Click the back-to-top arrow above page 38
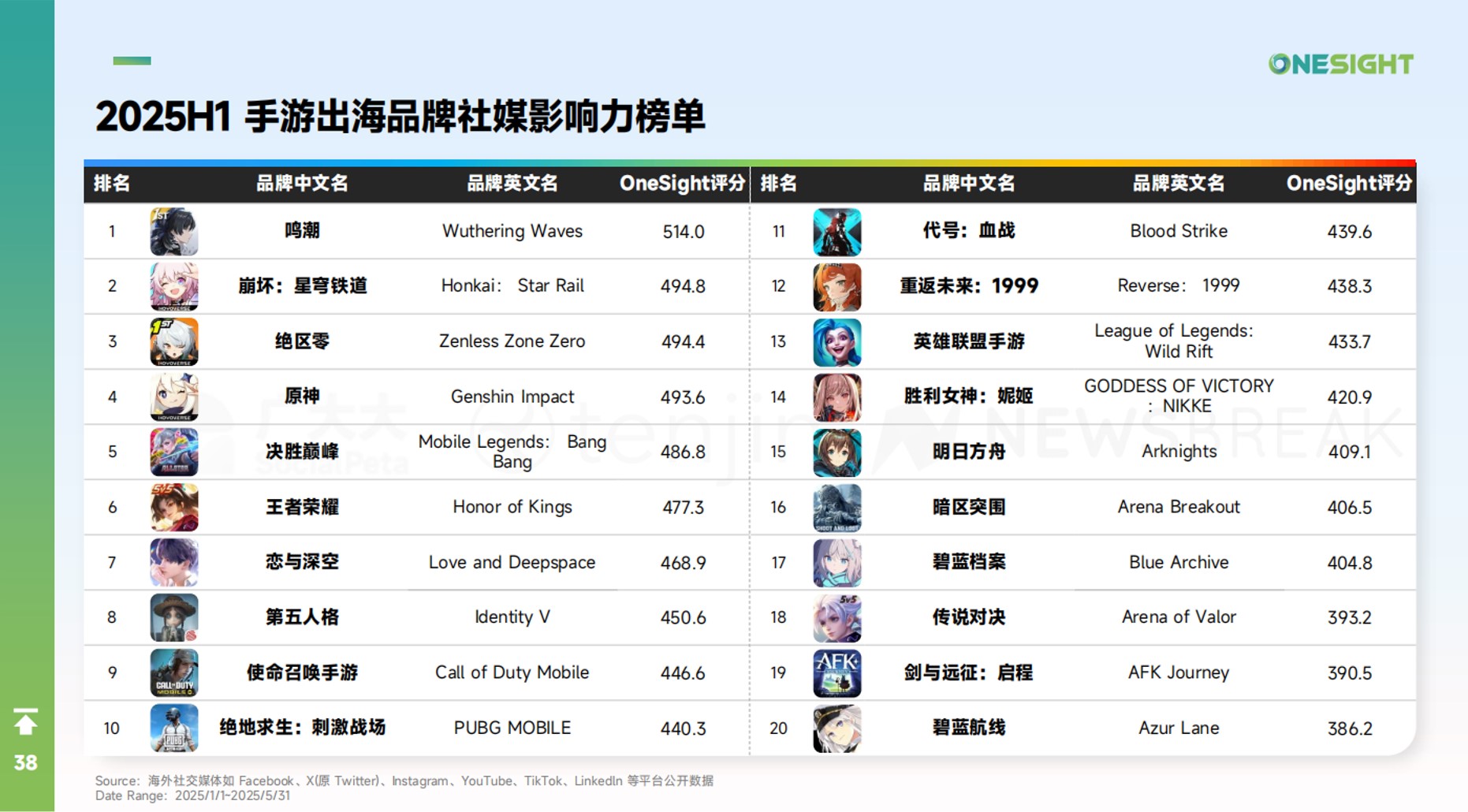This screenshot has width=1468, height=812. 25,722
